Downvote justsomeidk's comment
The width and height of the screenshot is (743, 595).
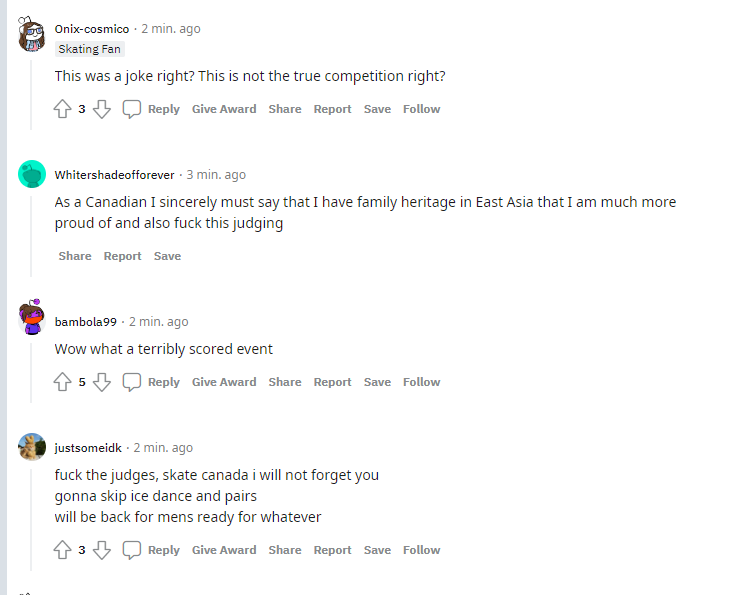101,550
